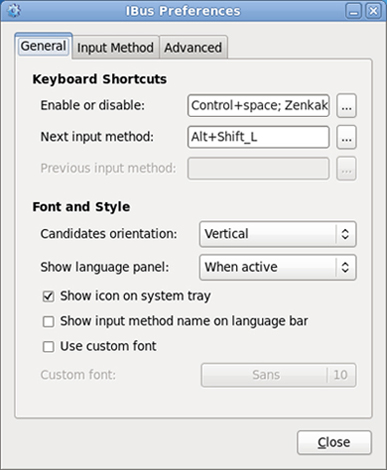Click the IBus gear icon in title bar

tap(13, 11)
